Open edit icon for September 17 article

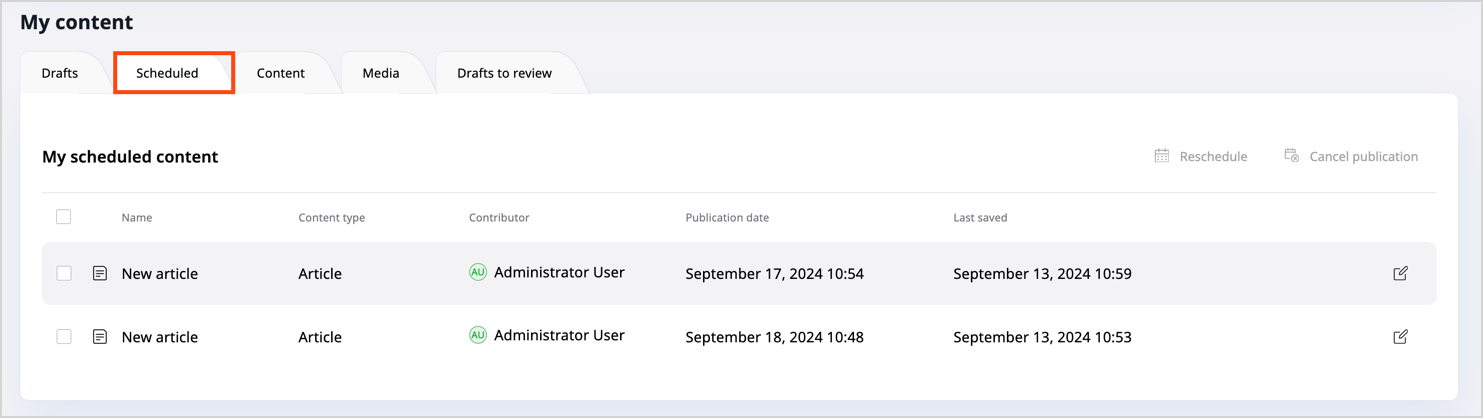(x=1400, y=273)
